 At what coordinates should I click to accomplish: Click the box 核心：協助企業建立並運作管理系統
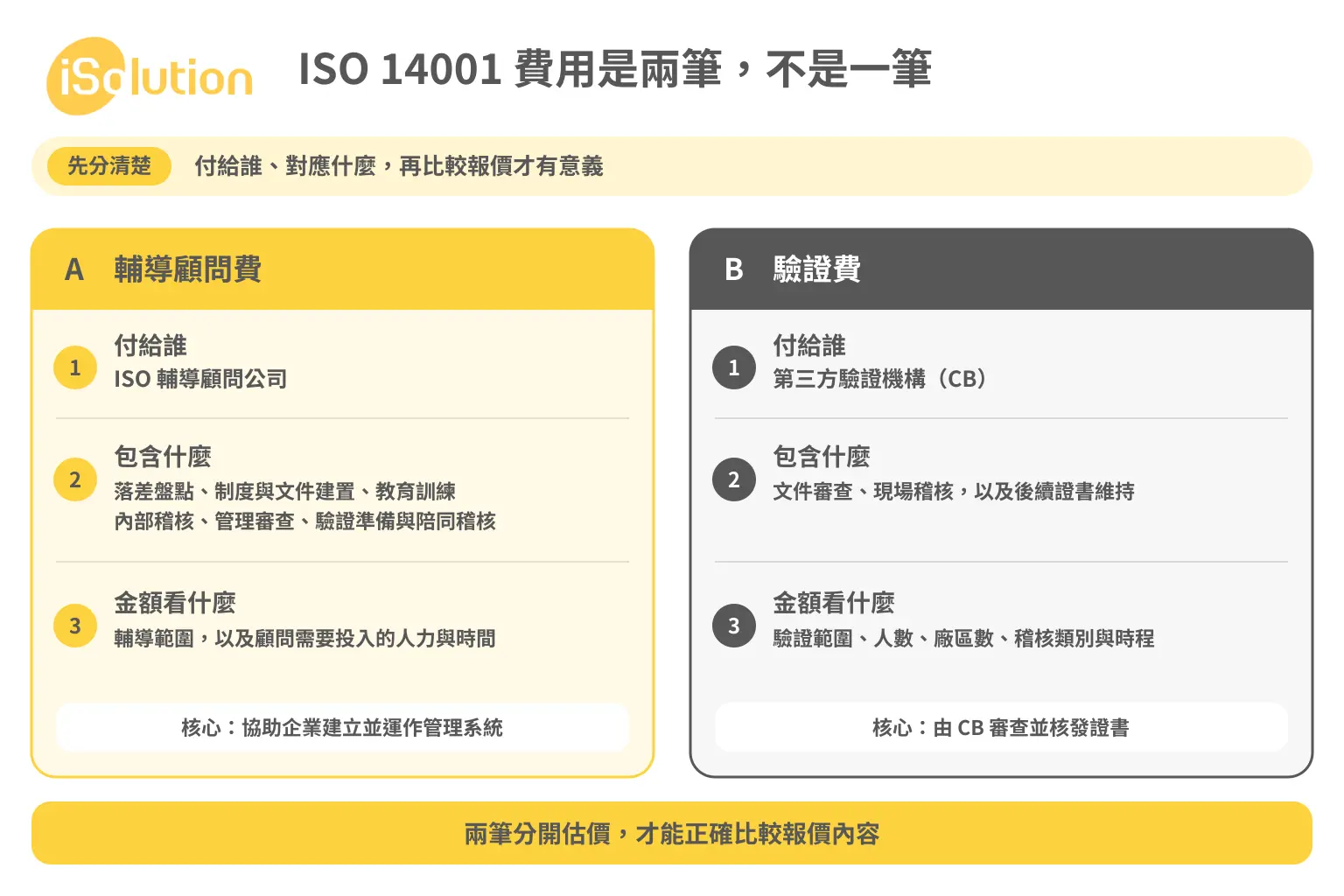coord(342,727)
